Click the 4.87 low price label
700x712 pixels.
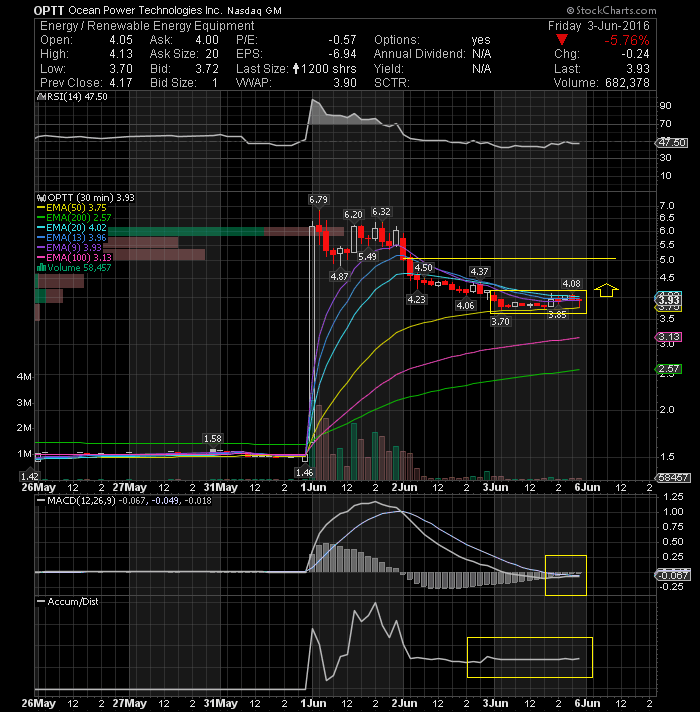[x=339, y=277]
